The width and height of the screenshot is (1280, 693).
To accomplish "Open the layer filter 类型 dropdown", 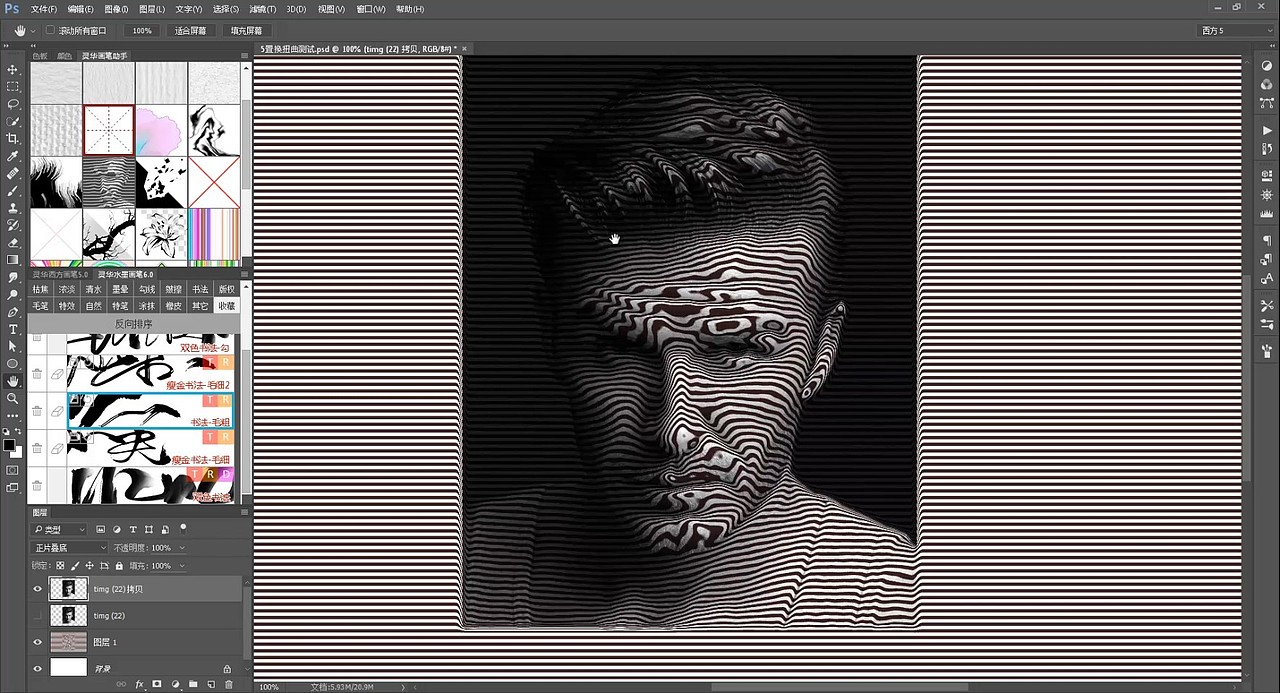I will tap(61, 529).
